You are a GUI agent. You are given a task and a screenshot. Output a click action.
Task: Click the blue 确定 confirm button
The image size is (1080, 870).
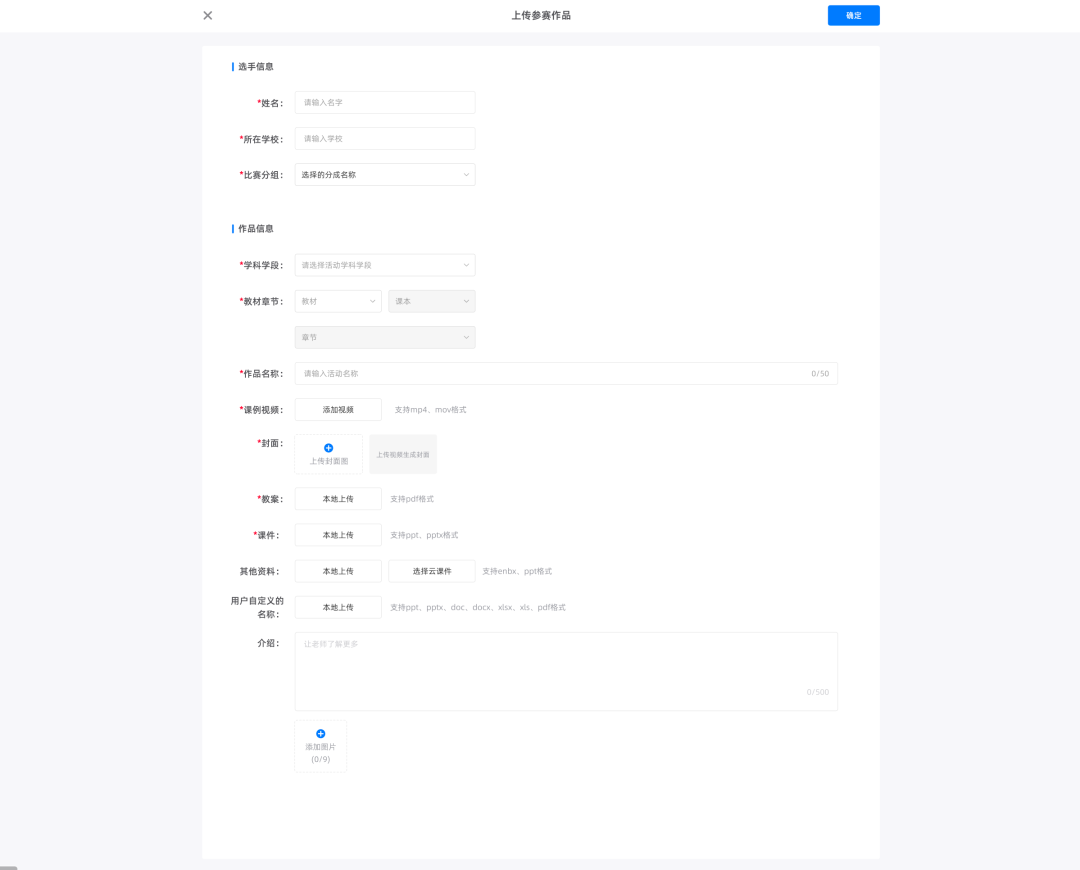(x=853, y=15)
